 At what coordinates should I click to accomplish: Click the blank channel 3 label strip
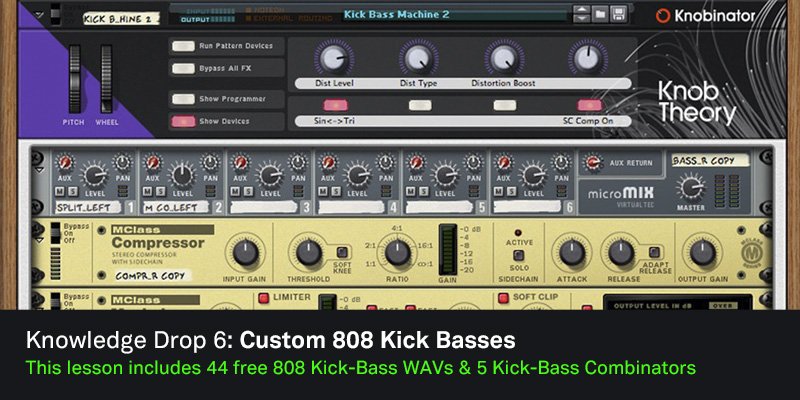pos(264,207)
